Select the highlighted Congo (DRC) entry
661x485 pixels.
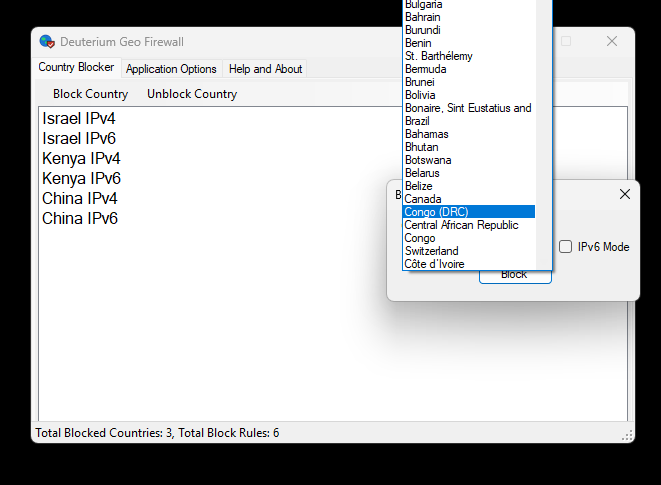coord(469,212)
